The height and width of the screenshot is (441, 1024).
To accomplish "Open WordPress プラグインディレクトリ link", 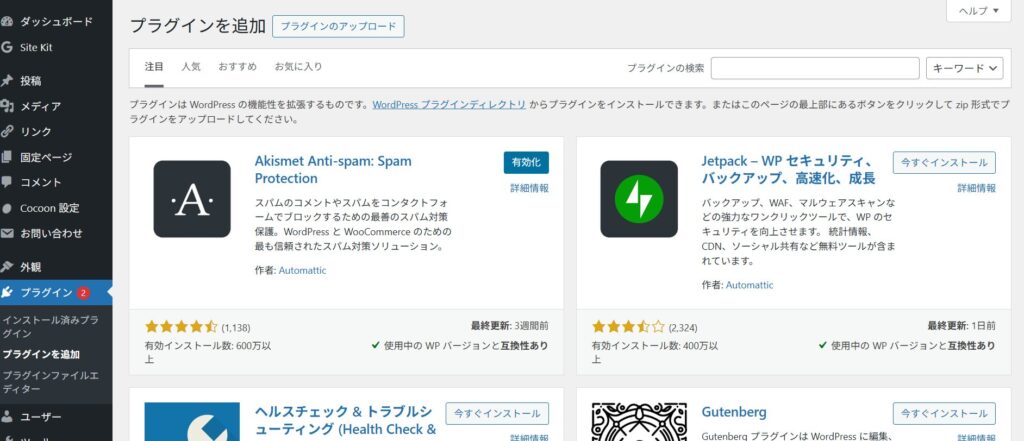I will tap(449, 105).
